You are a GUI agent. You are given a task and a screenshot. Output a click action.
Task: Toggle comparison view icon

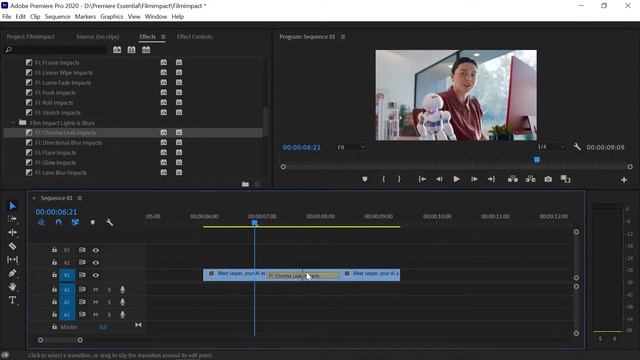point(565,179)
